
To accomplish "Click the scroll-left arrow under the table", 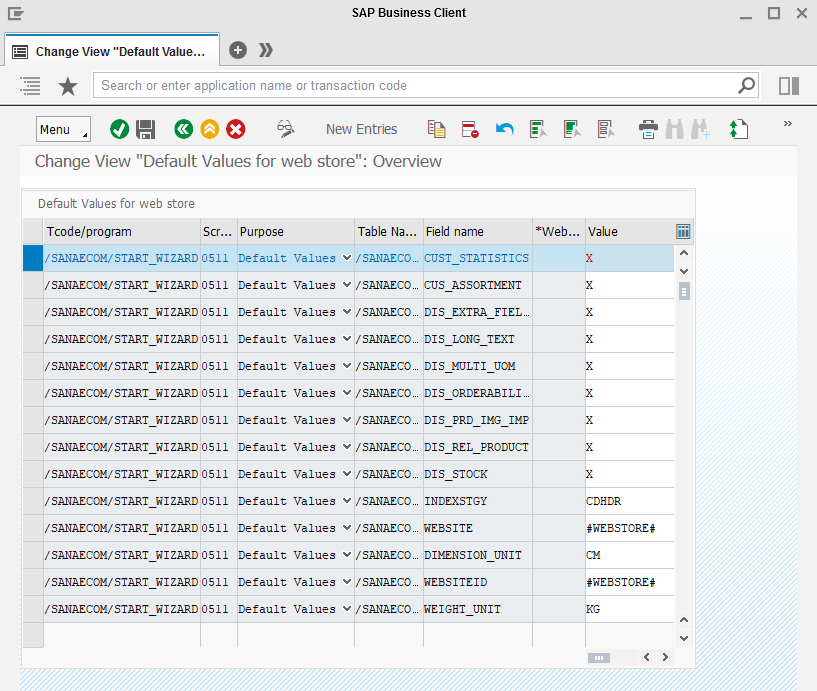I will 647,657.
